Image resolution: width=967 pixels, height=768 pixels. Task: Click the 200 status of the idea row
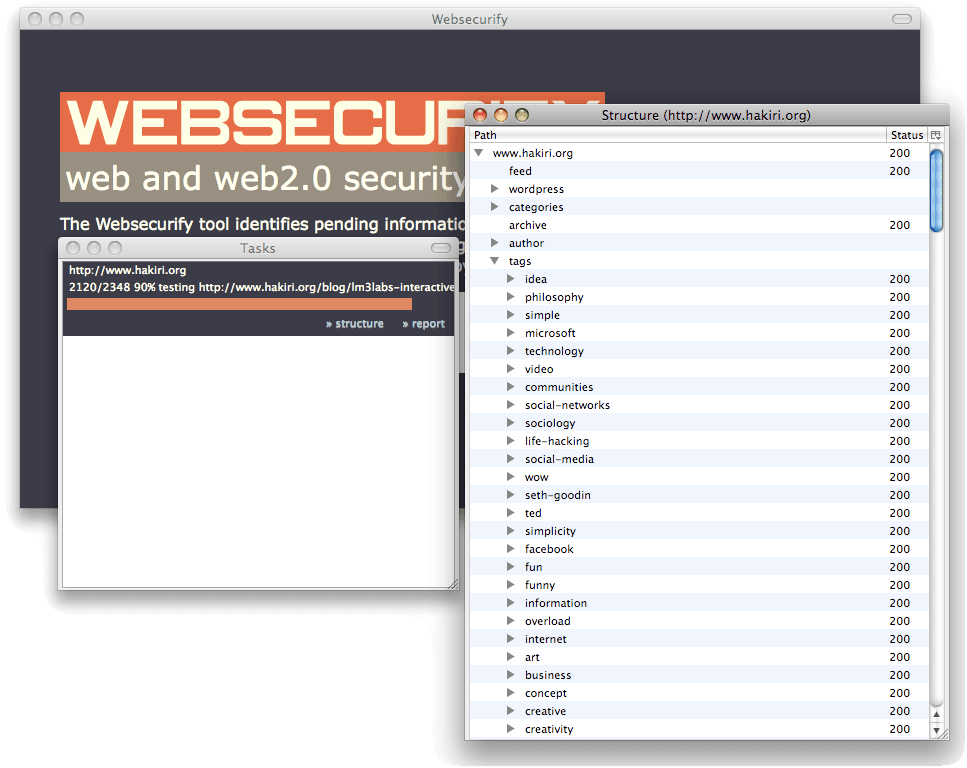pos(899,279)
